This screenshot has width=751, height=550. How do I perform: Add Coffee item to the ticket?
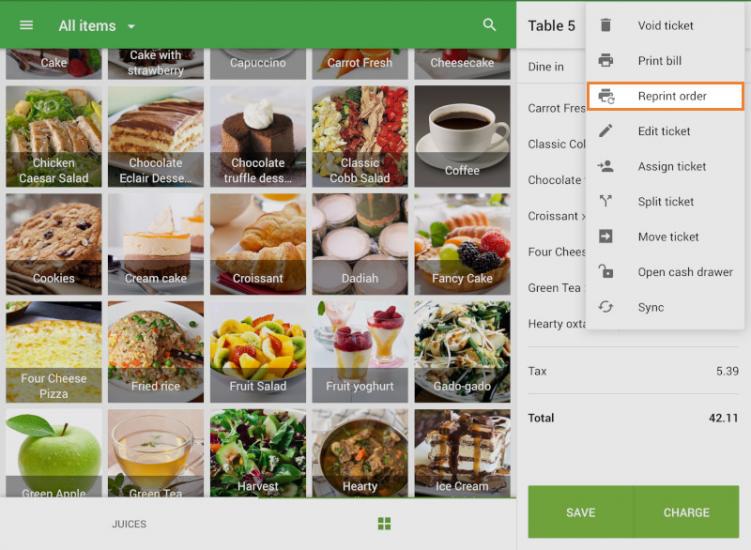(x=462, y=137)
